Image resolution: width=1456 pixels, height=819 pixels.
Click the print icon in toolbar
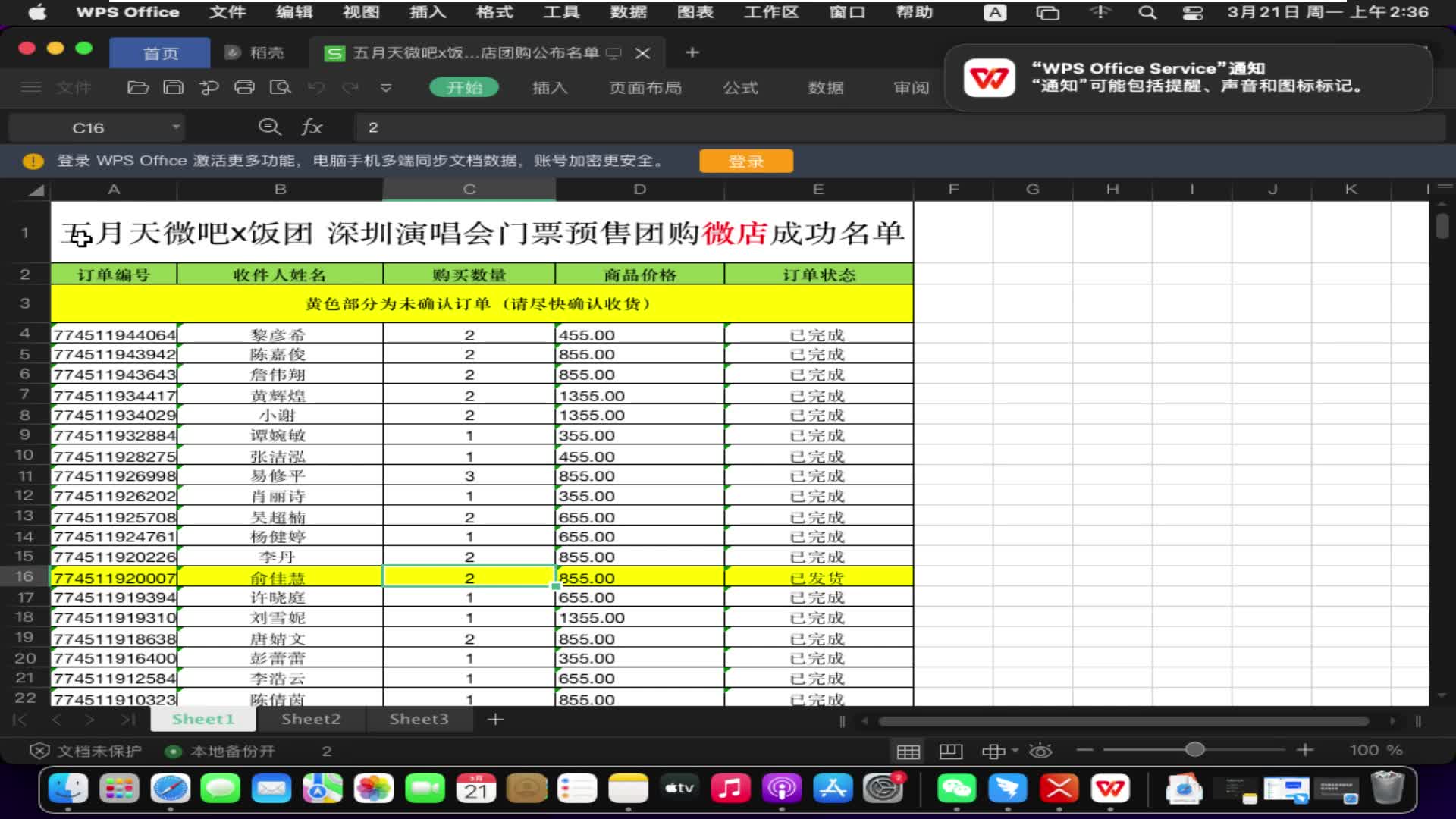244,87
